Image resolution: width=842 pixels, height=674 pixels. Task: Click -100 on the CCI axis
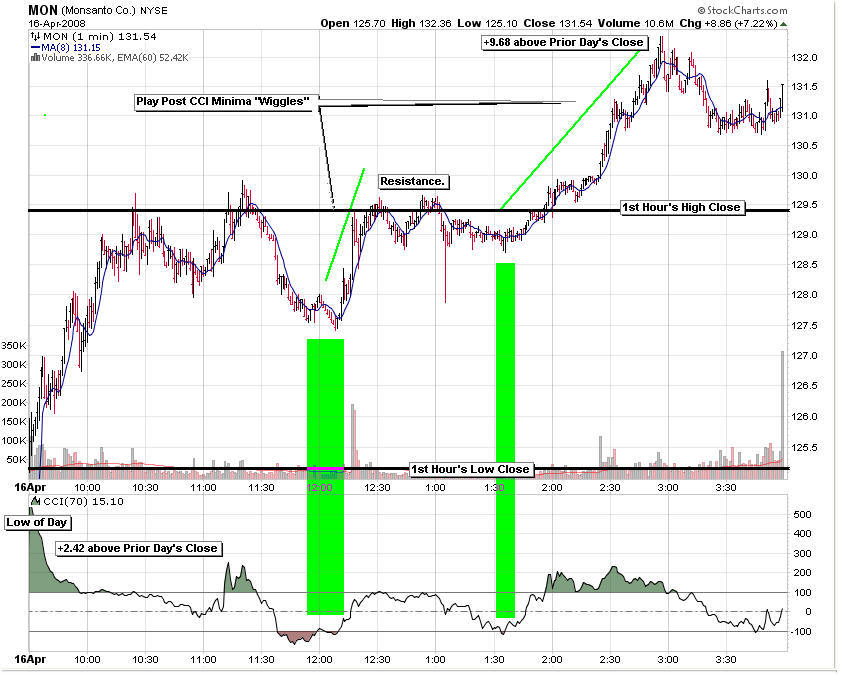click(800, 632)
